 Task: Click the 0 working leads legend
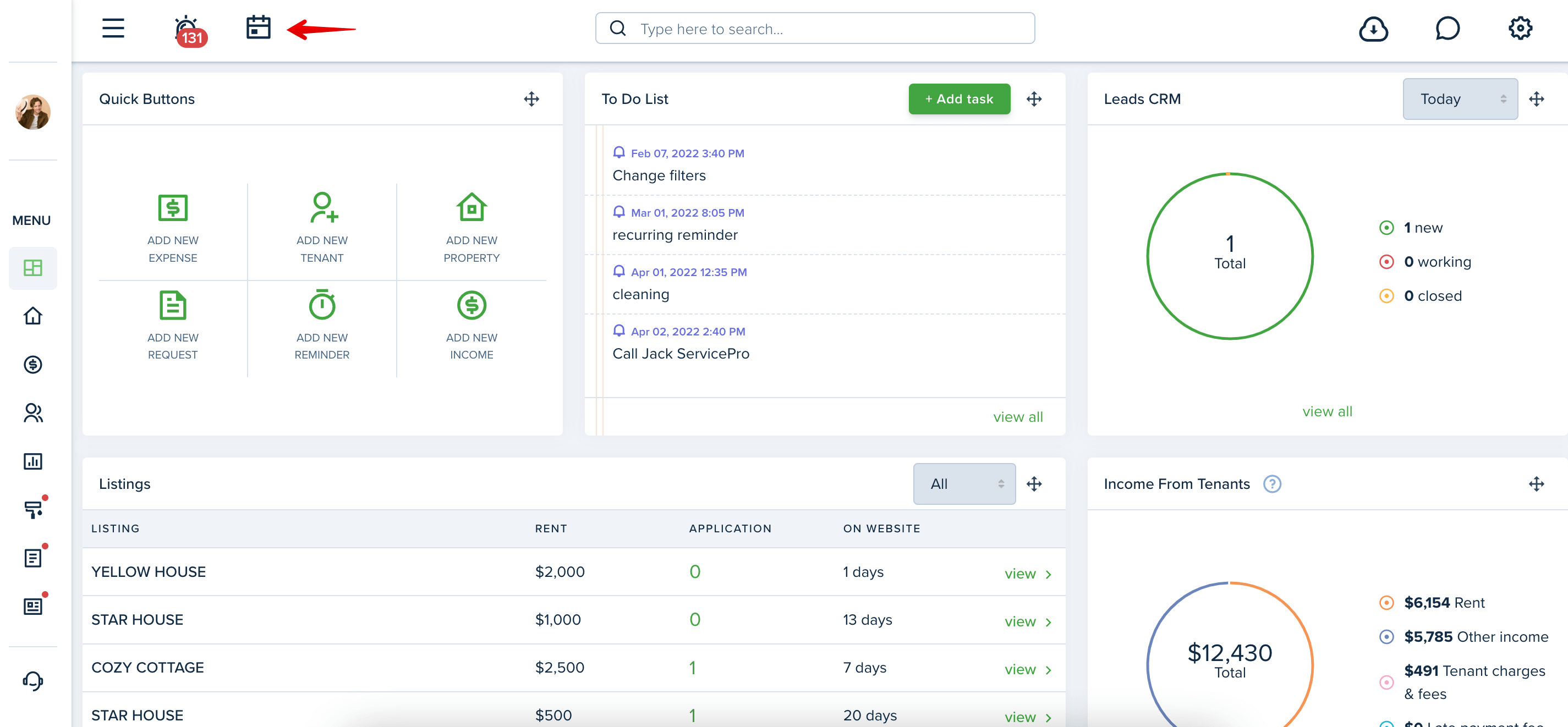(1424, 262)
